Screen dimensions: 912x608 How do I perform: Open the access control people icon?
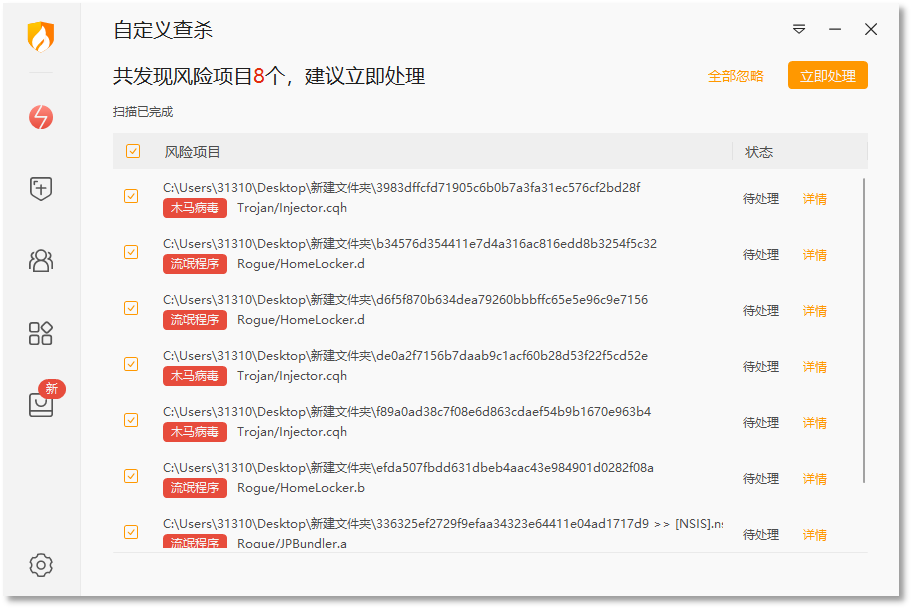pyautogui.click(x=41, y=261)
